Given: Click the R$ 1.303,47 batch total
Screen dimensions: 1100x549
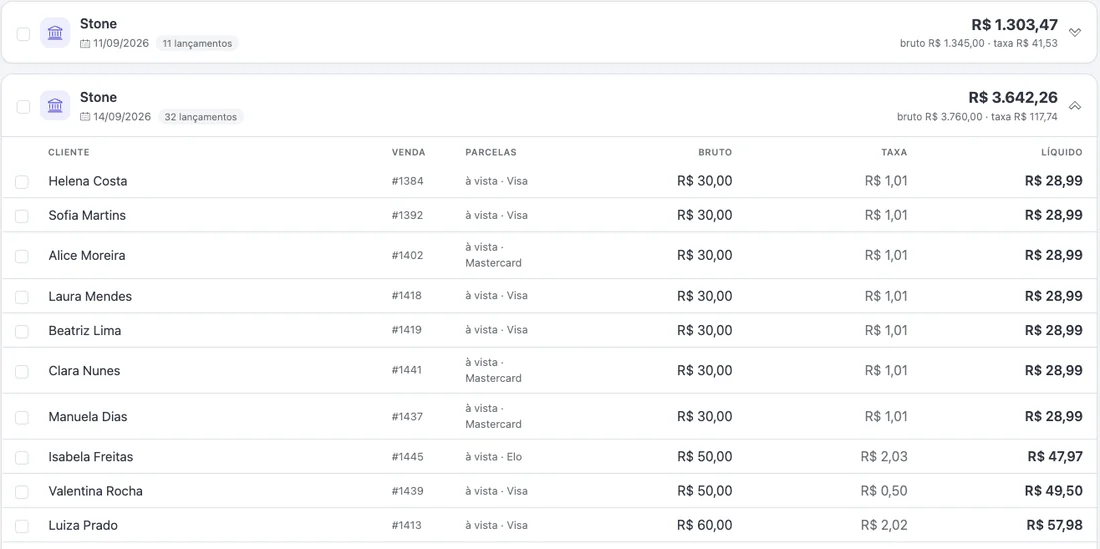Looking at the screenshot, I should point(1014,25).
